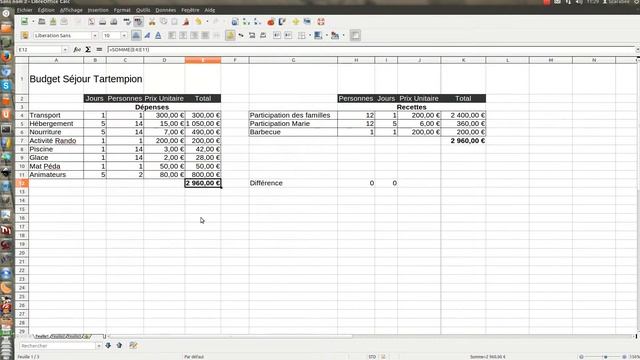Screen dimensions: 640x360
Task: Open the print preview
Action: 114,22
